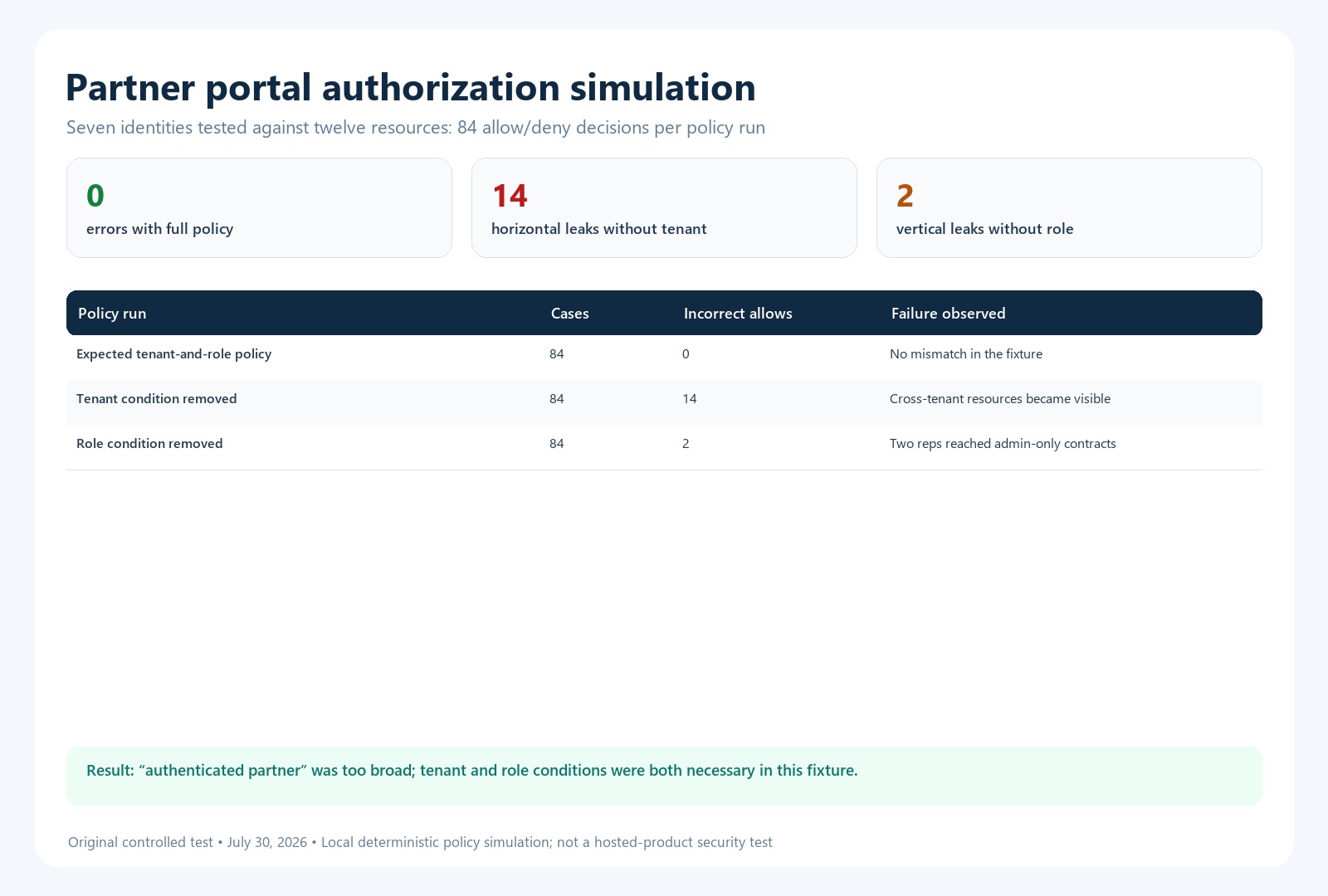Click 'Two reps reached admin-only contracts' cell

tap(1003, 444)
